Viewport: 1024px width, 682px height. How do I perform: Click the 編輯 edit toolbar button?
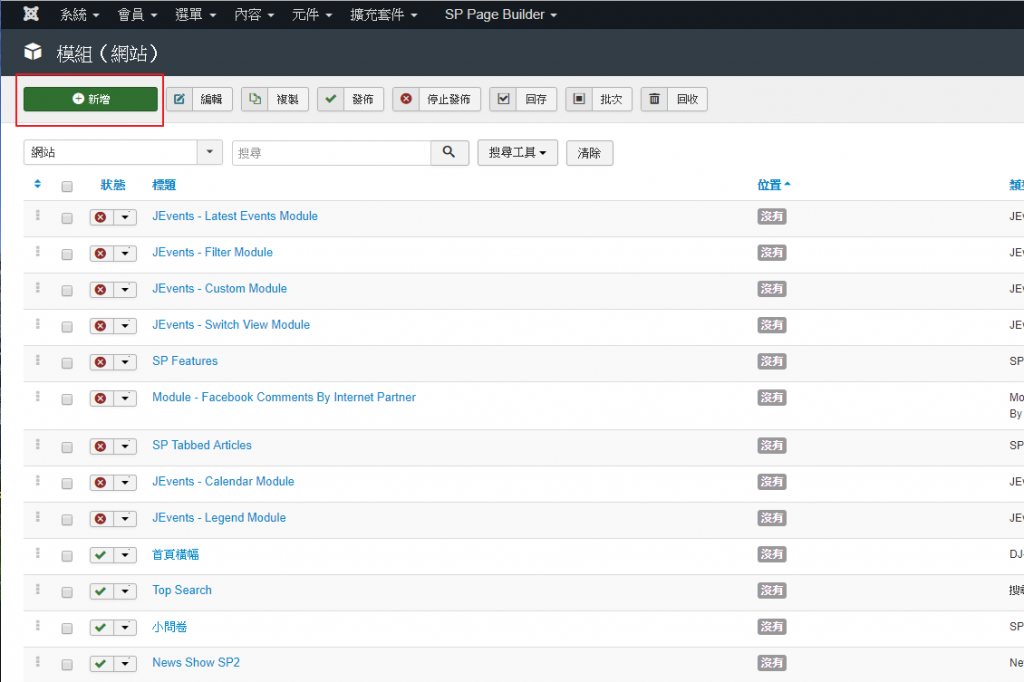click(x=199, y=99)
